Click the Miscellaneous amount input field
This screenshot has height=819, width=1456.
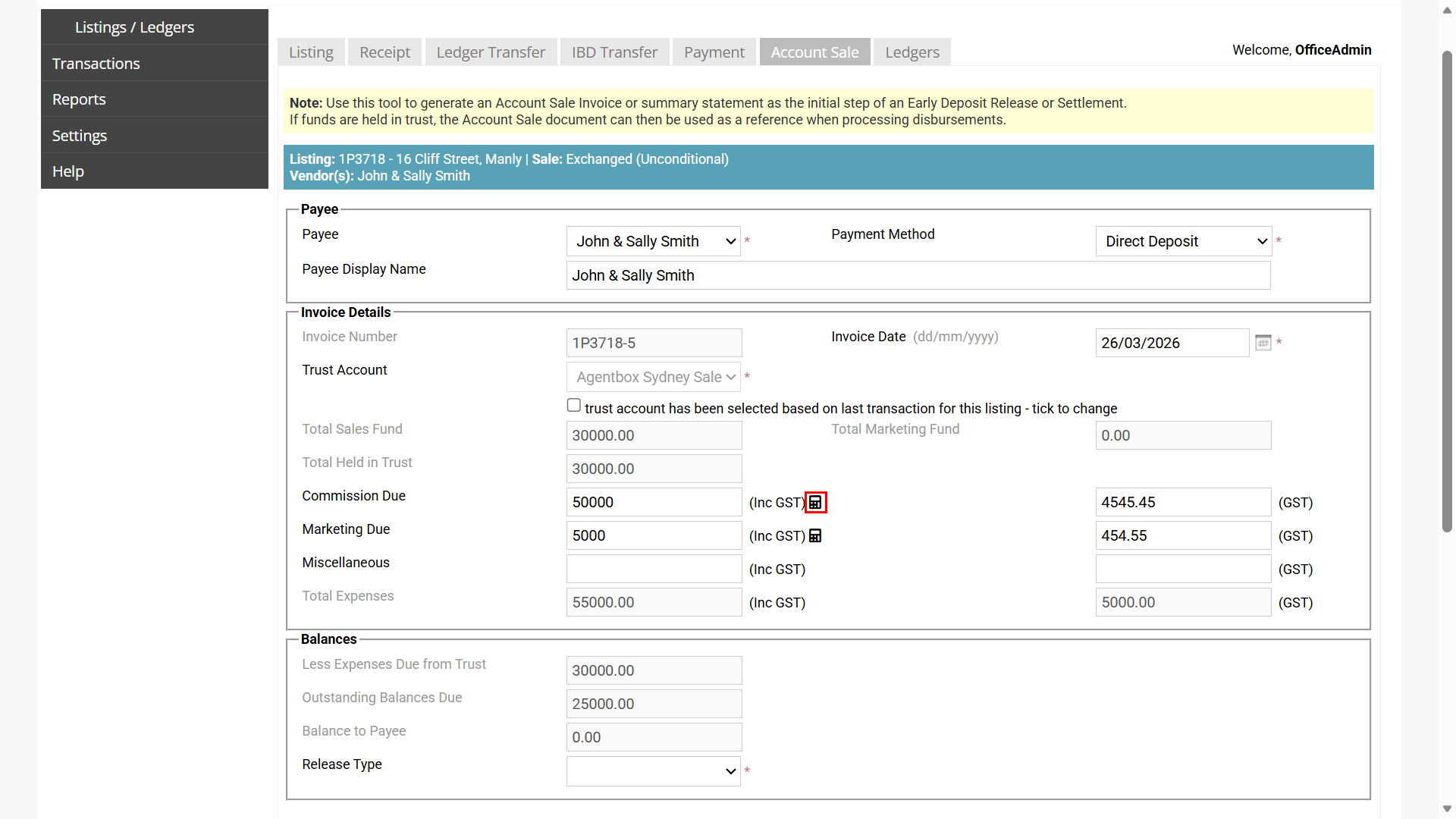click(654, 569)
